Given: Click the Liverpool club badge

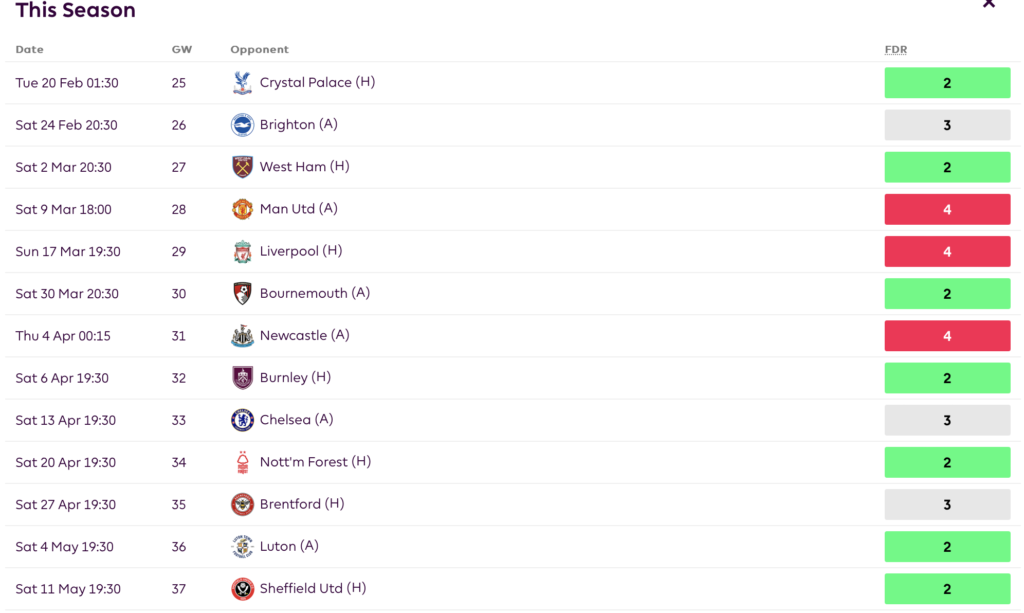Looking at the screenshot, I should 242,251.
